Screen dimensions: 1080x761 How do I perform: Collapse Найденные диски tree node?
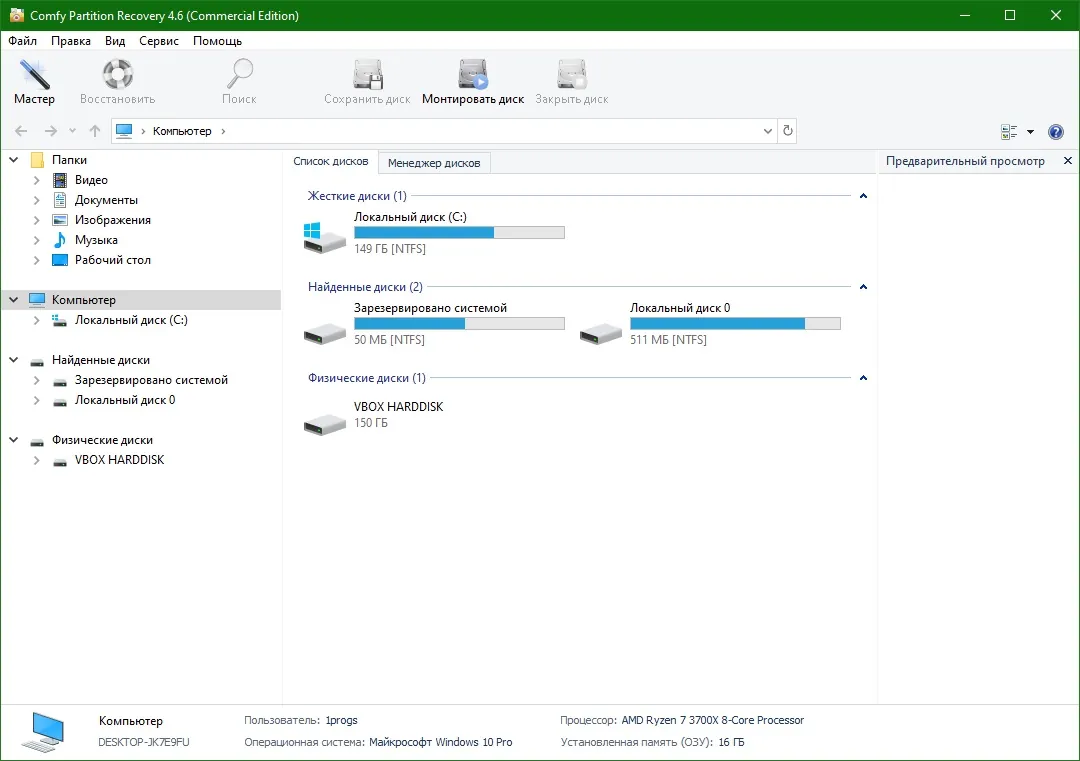pos(14,359)
